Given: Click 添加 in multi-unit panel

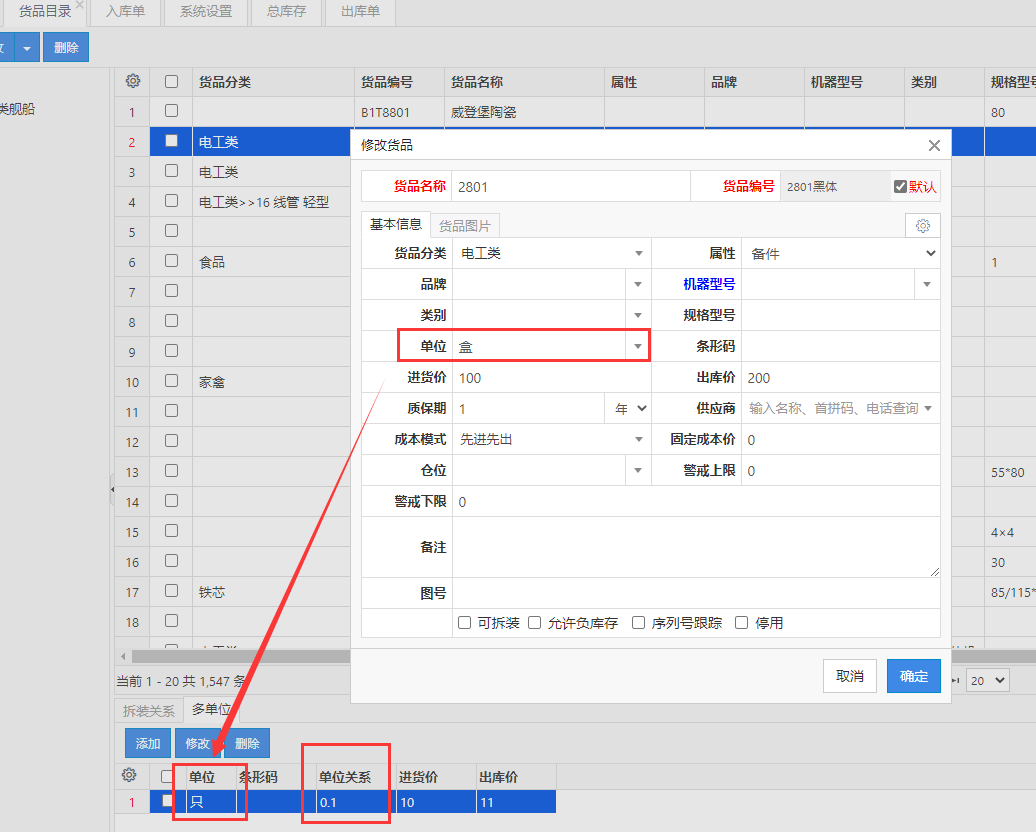Looking at the screenshot, I should tap(148, 743).
